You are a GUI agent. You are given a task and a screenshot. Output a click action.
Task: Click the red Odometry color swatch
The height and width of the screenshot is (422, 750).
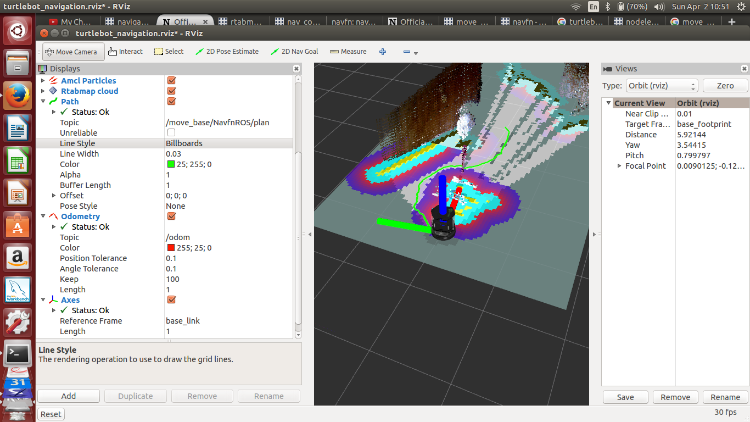[x=171, y=248]
